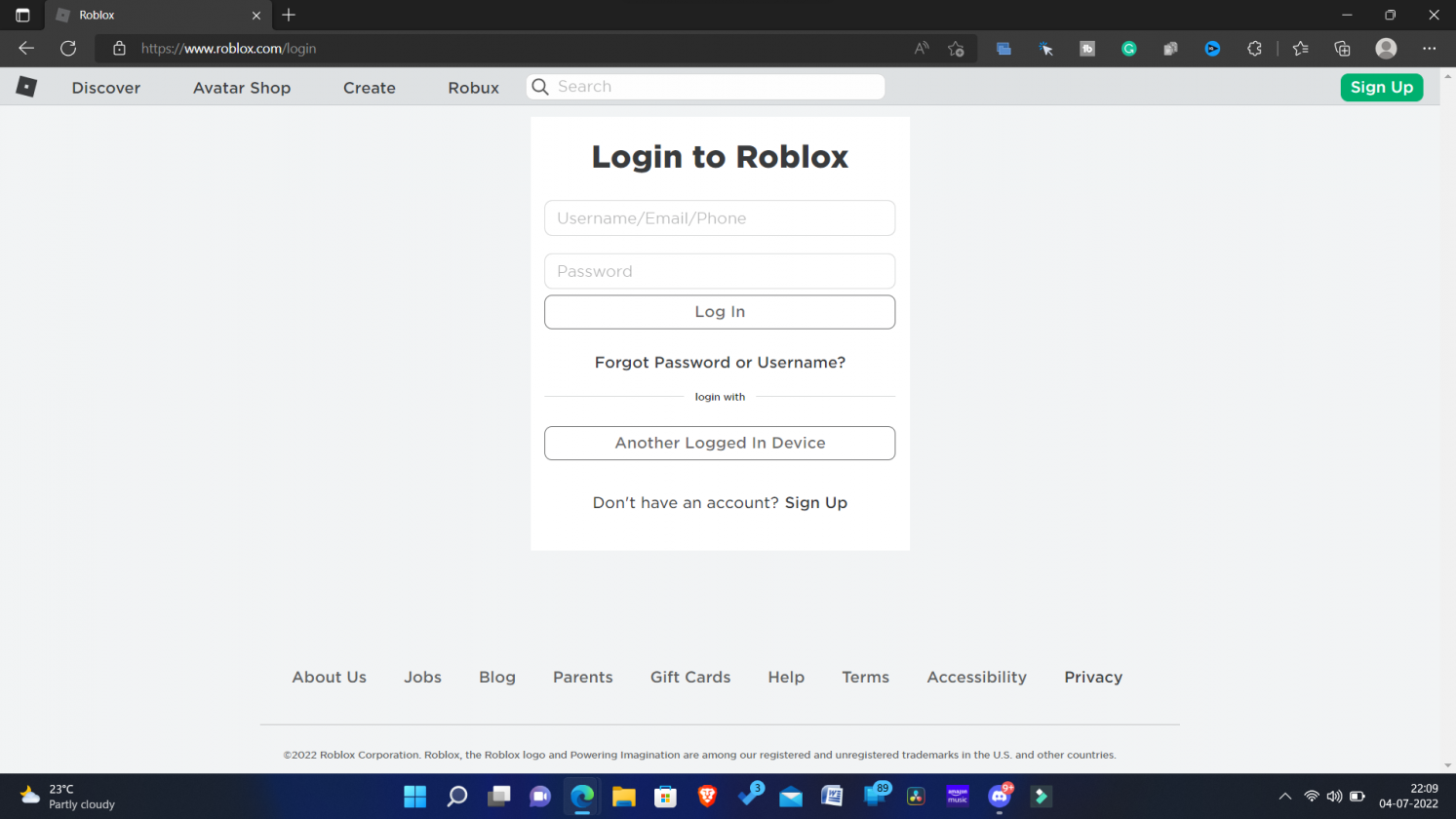Open DaVinci Resolve from taskbar
The height and width of the screenshot is (819, 1456).
click(916, 797)
